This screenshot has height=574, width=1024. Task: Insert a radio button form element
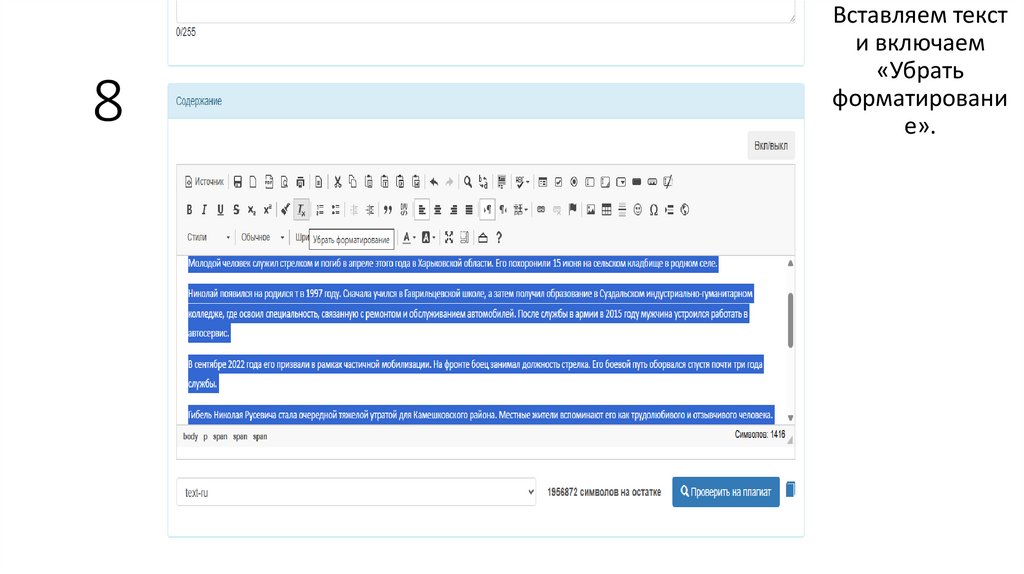(574, 182)
